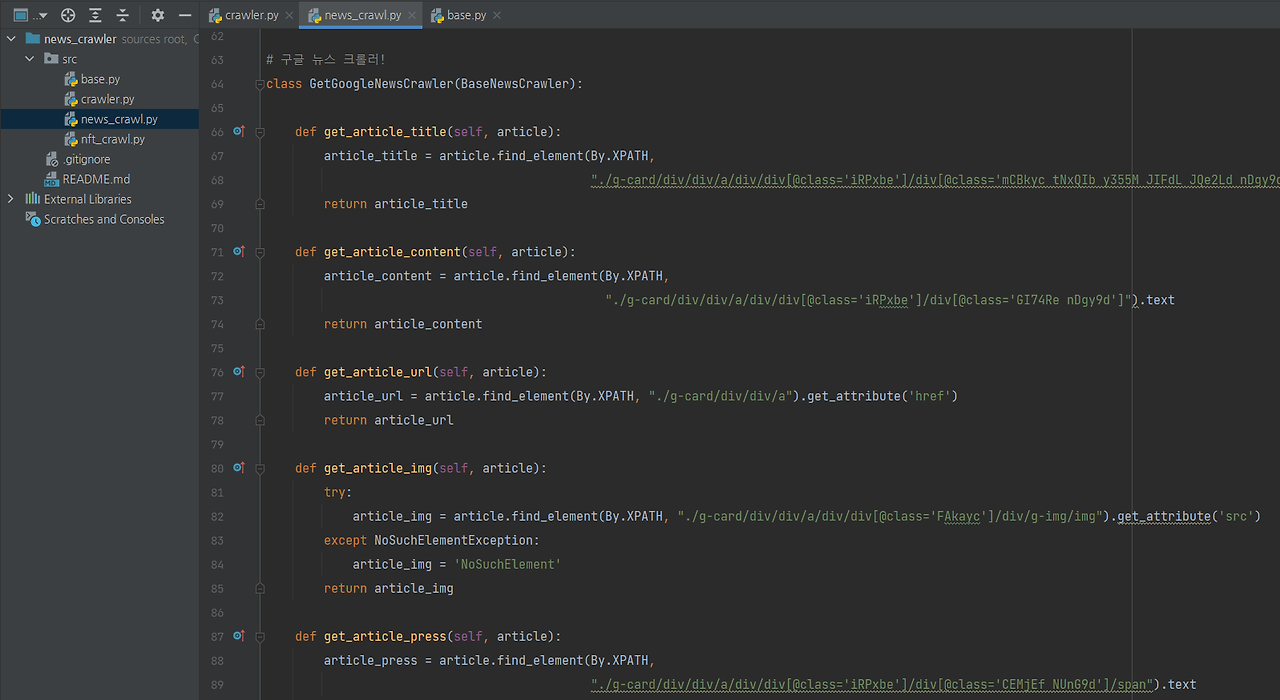Screen dimensions: 1280x700
Task: Hide the project panel with minus icon
Action: coord(185,15)
